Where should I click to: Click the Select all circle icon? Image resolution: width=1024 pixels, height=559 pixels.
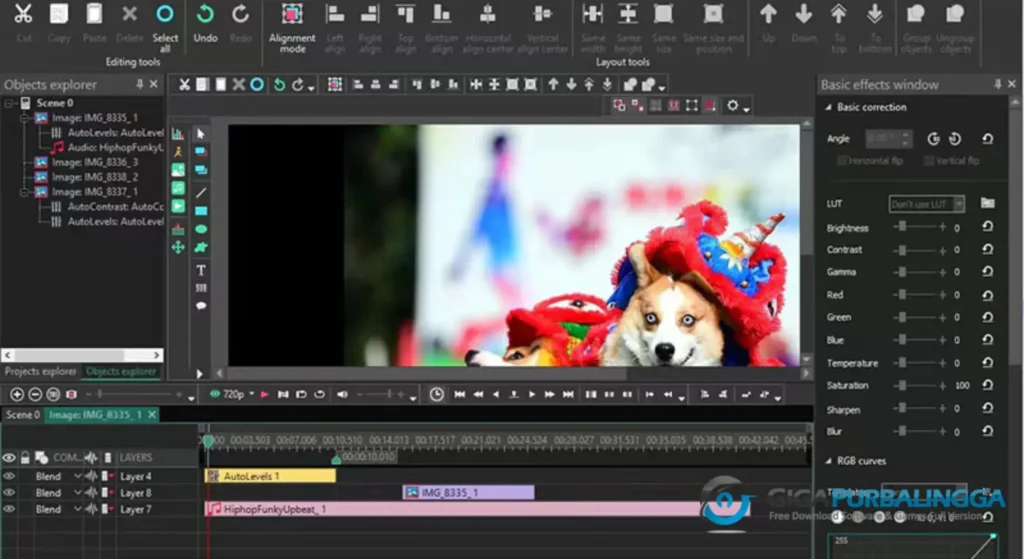coord(165,14)
